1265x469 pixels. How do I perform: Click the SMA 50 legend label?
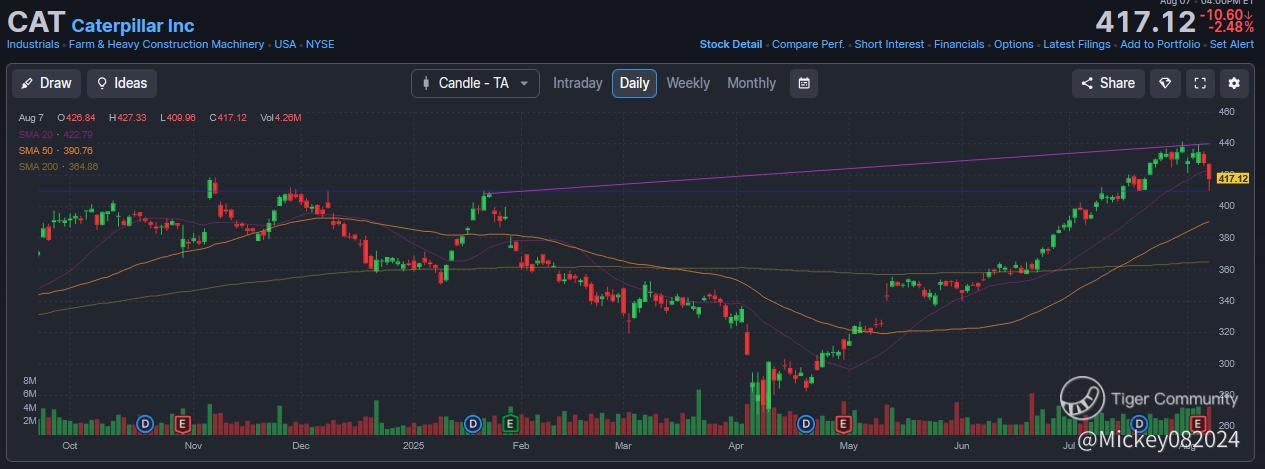[x=36, y=150]
